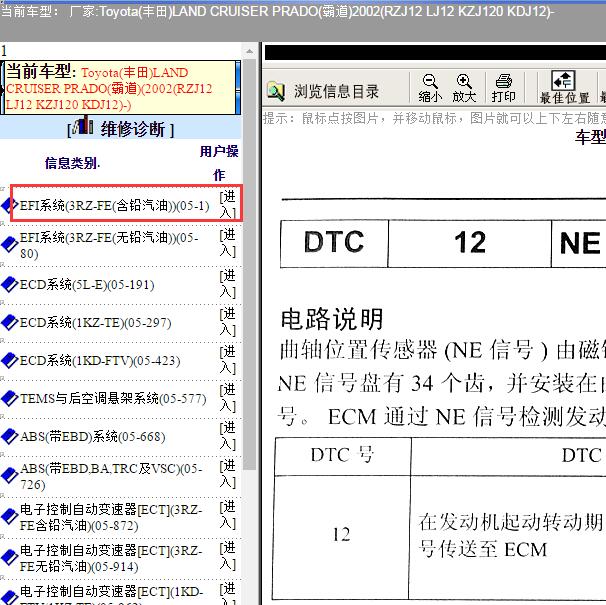Screen dimensions: 606x605
Task: Click the book icon next to ECD系统(1KD-FTV)
Action: coord(9,361)
